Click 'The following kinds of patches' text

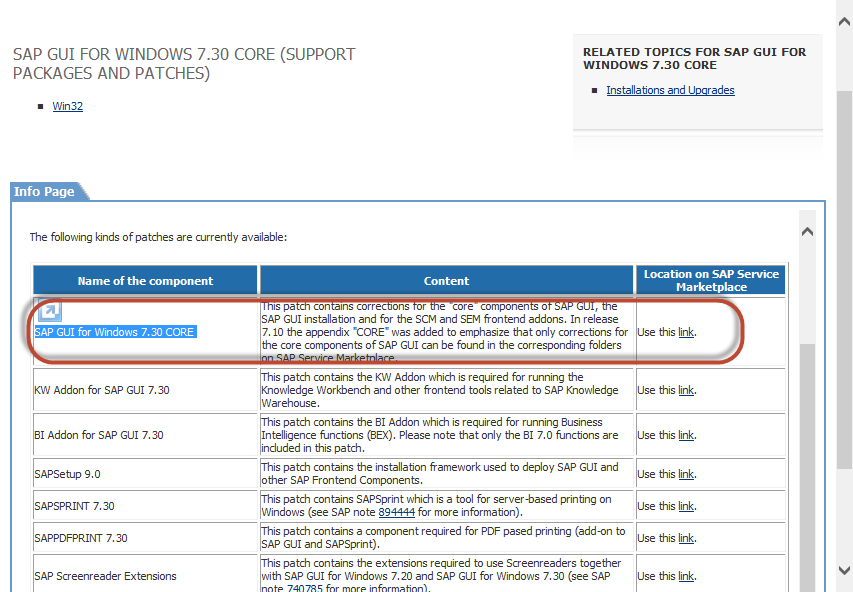click(x=158, y=237)
